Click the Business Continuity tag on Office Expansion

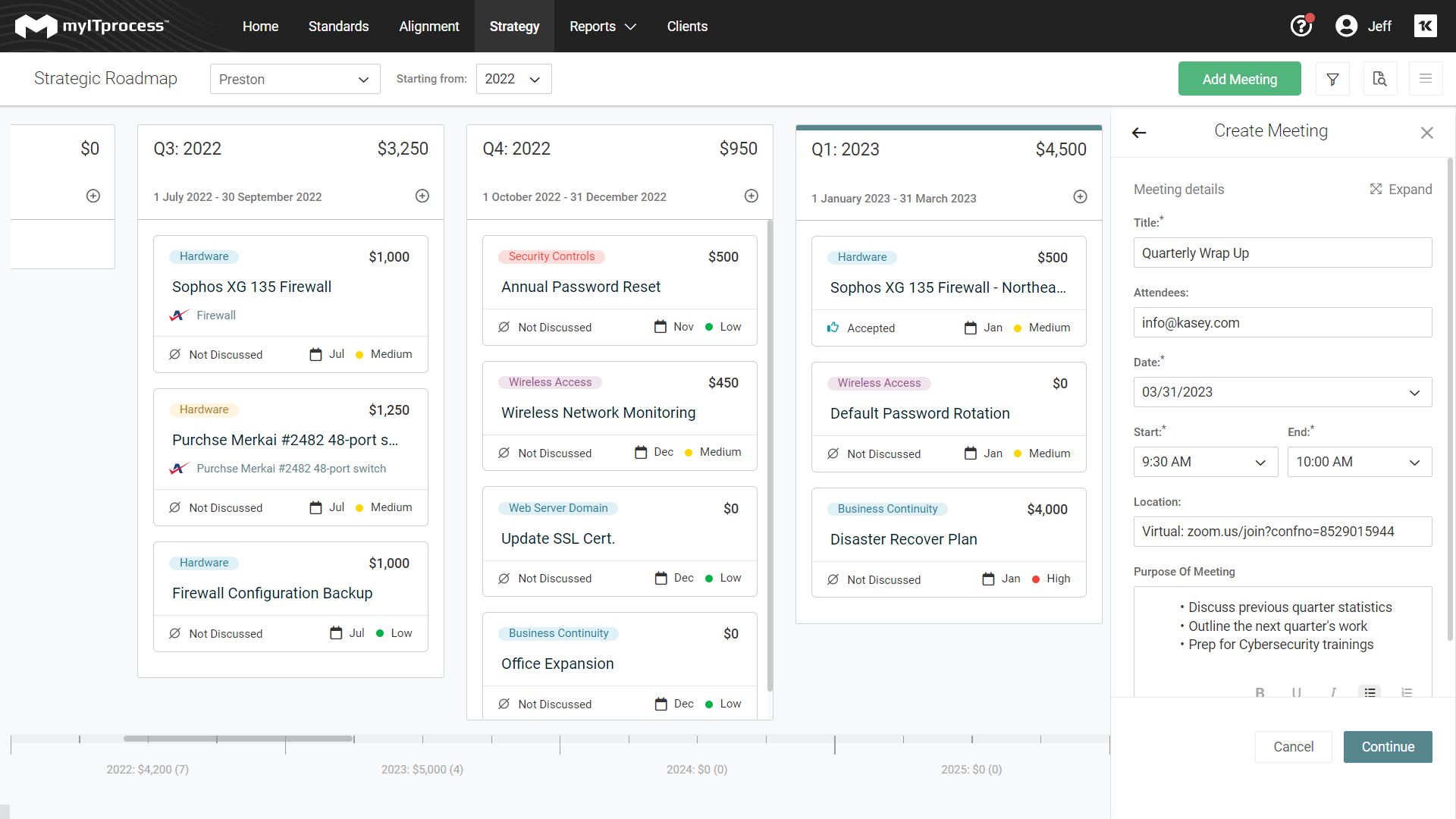pos(558,633)
